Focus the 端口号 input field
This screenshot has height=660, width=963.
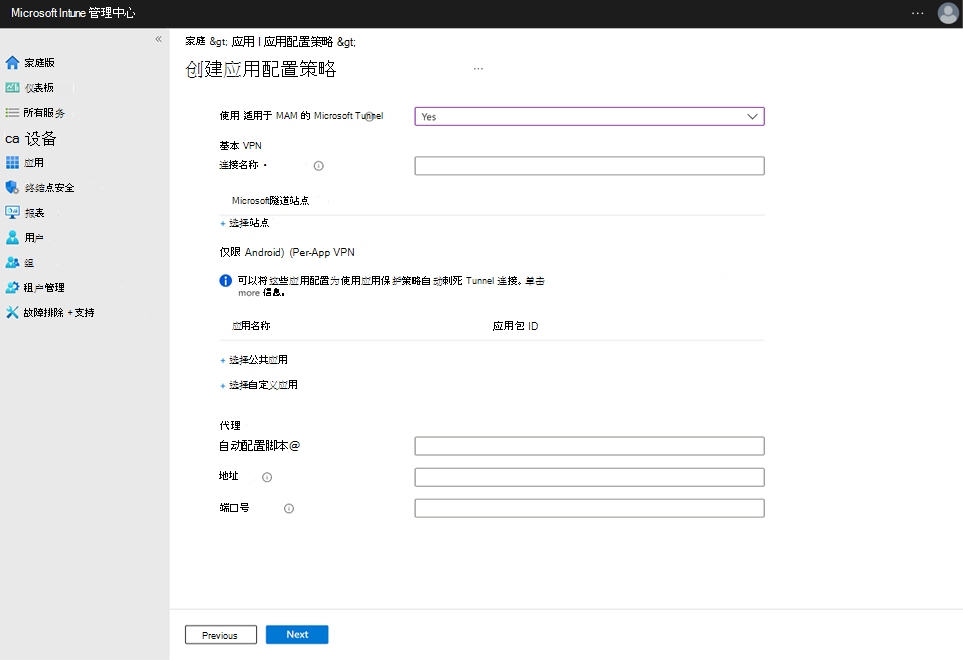click(590, 508)
